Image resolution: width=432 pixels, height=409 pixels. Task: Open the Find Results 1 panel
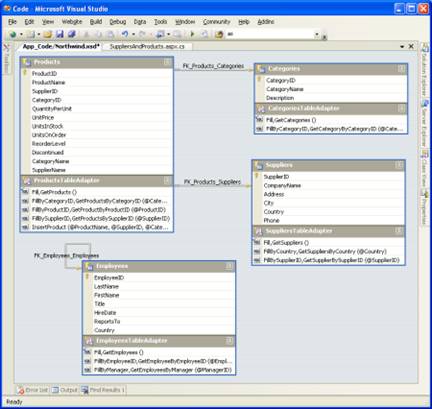pos(103,390)
